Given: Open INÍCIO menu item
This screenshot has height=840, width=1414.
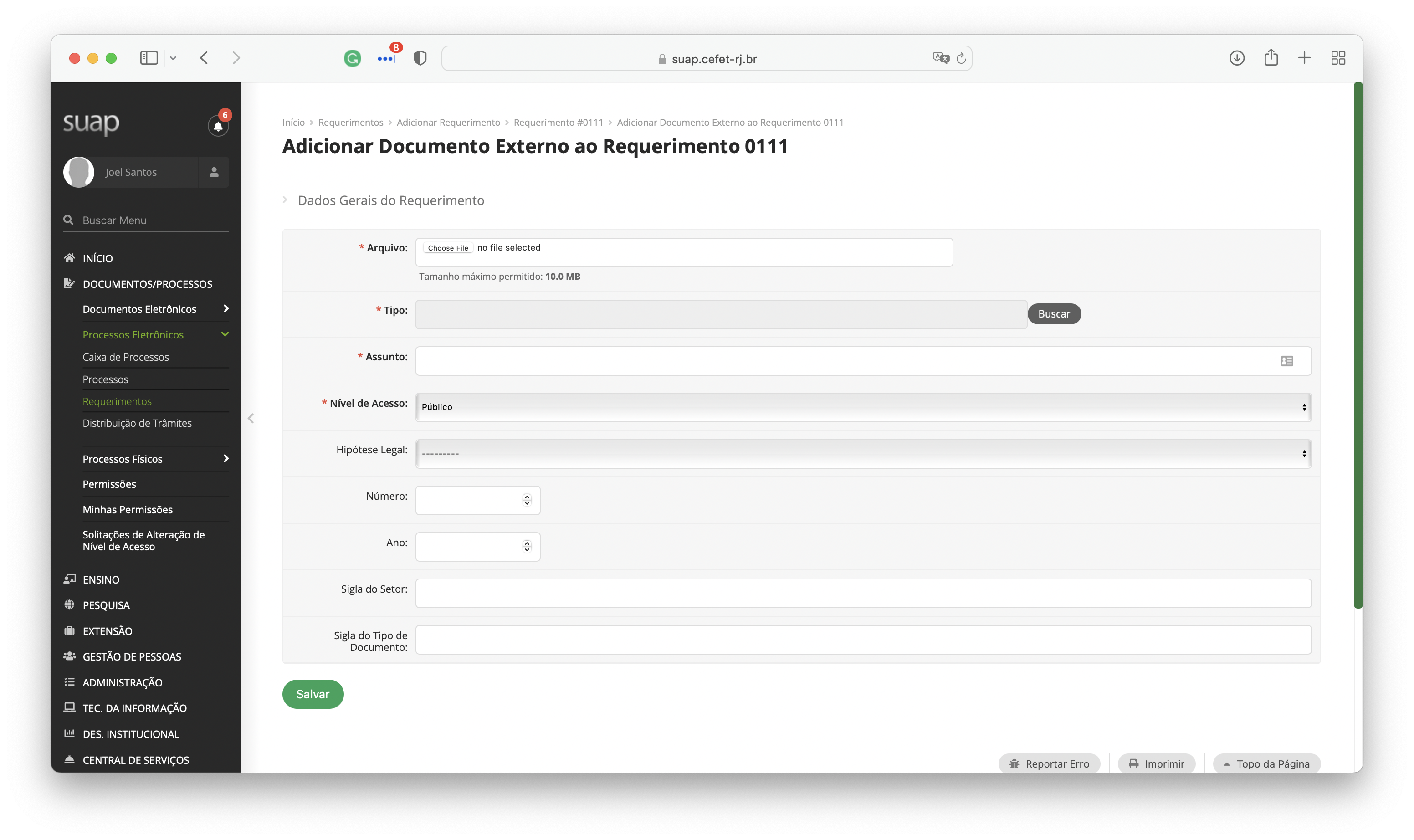Looking at the screenshot, I should (97, 258).
